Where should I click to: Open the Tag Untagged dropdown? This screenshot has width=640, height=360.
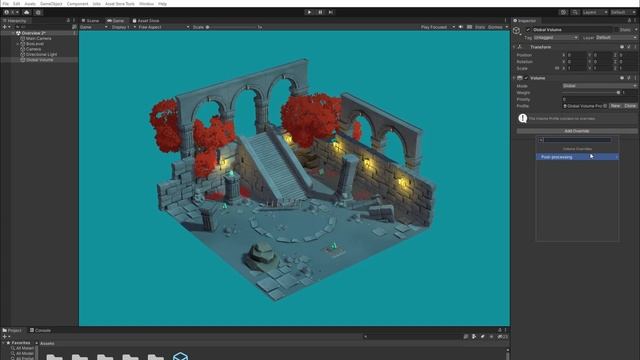click(556, 38)
